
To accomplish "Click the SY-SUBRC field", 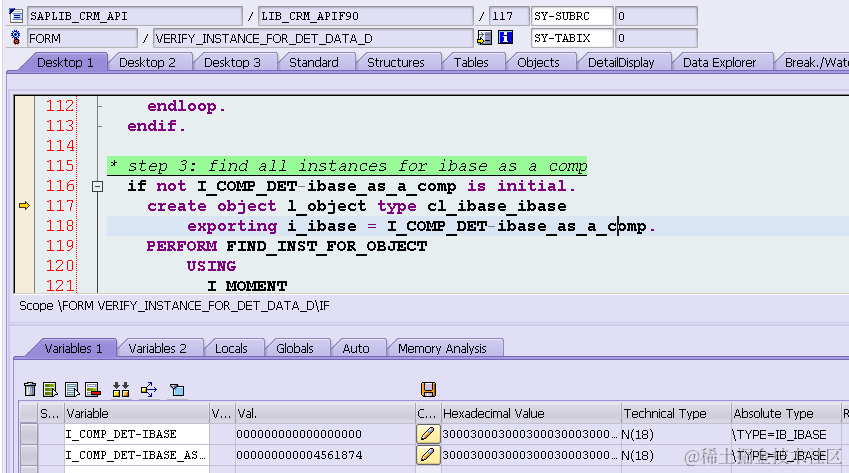I will pyautogui.click(x=572, y=16).
